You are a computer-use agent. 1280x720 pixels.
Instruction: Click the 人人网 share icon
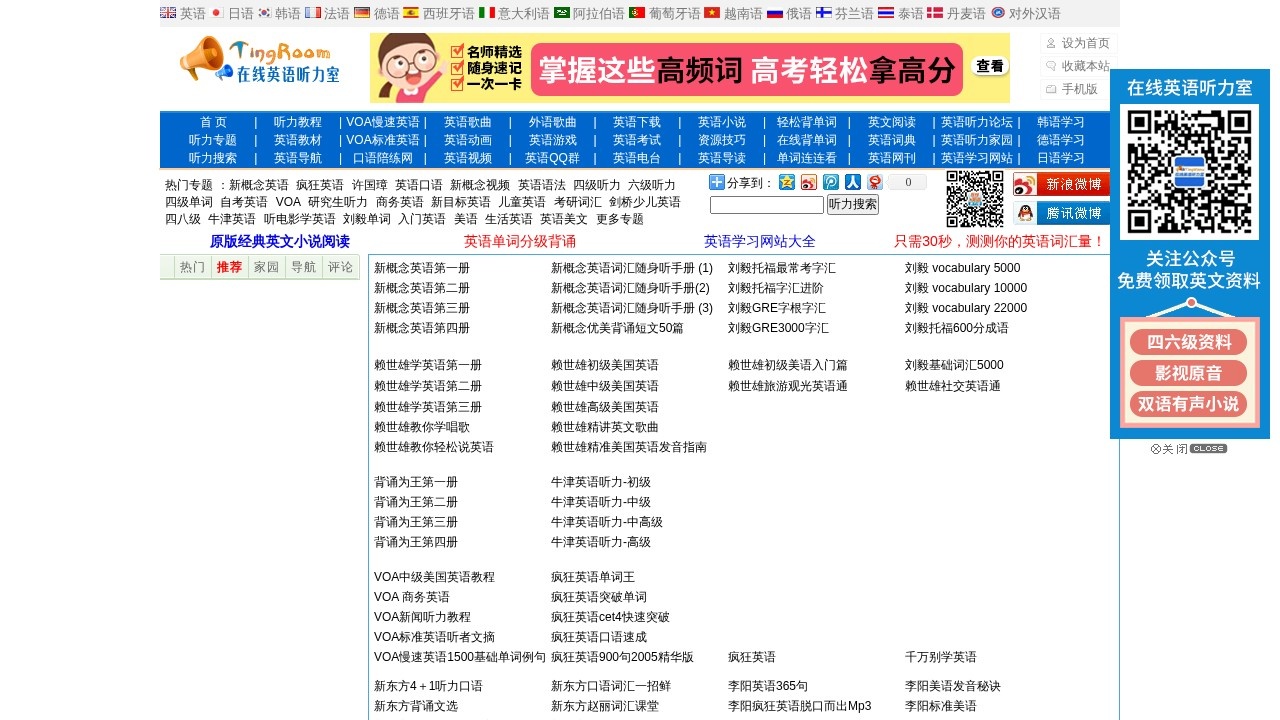click(852, 182)
